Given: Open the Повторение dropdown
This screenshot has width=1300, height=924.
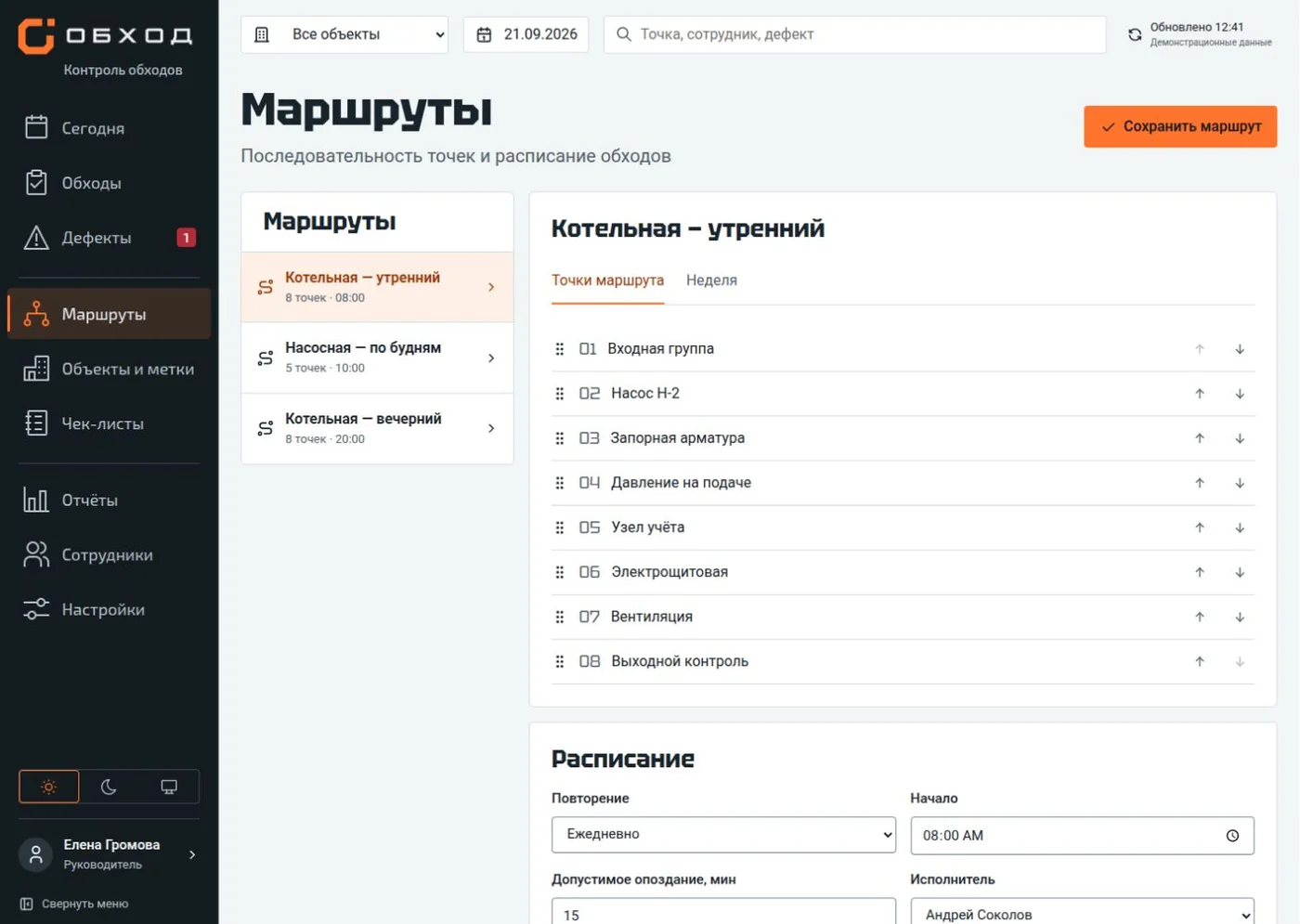Looking at the screenshot, I should pos(723,834).
